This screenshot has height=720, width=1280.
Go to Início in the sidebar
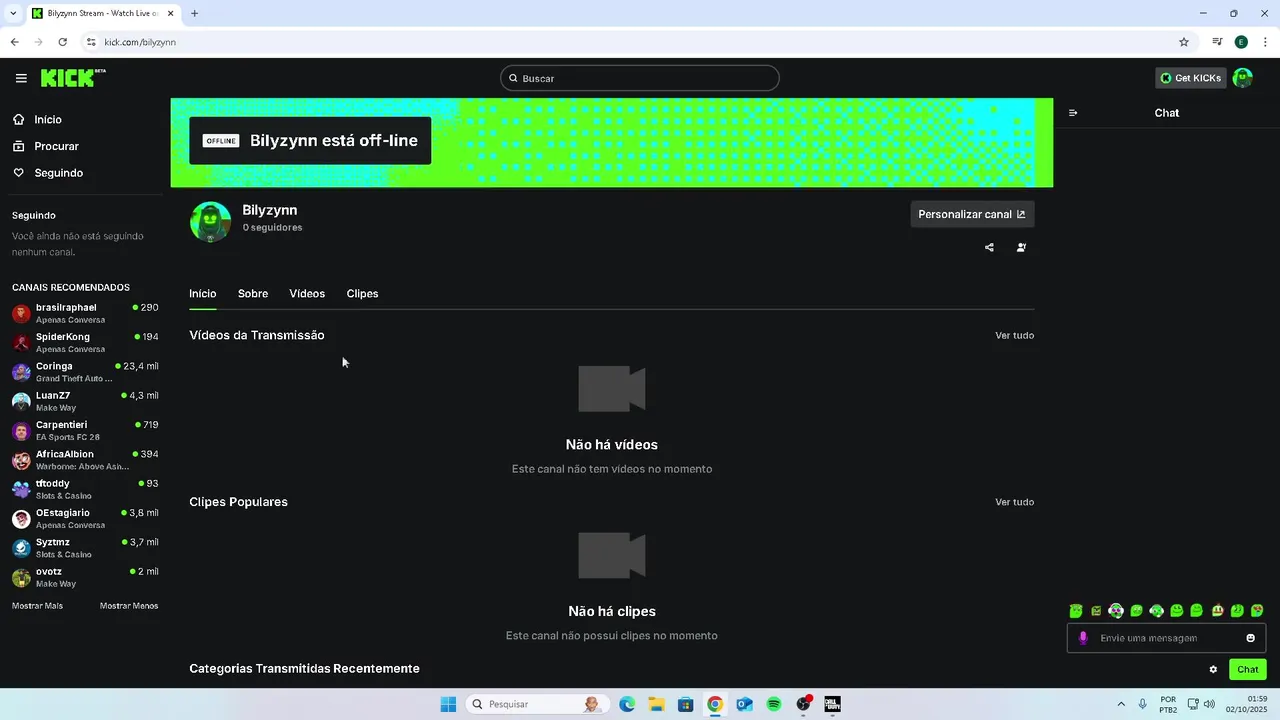(48, 119)
